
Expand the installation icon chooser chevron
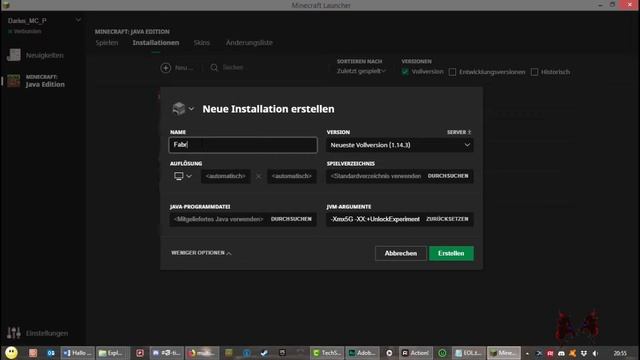click(x=191, y=109)
